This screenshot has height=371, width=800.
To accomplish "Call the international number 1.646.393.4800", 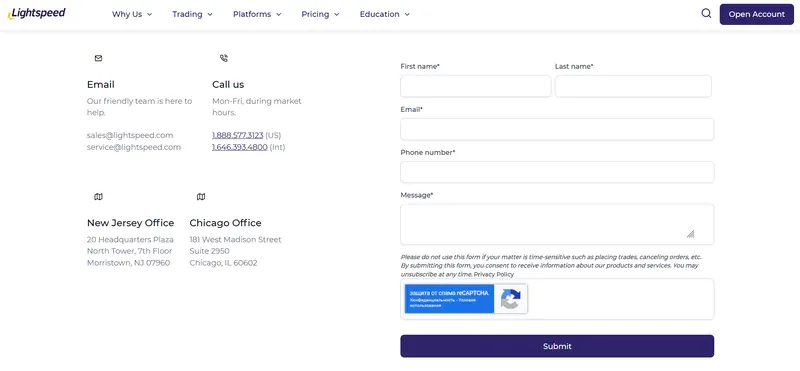I will tap(240, 147).
